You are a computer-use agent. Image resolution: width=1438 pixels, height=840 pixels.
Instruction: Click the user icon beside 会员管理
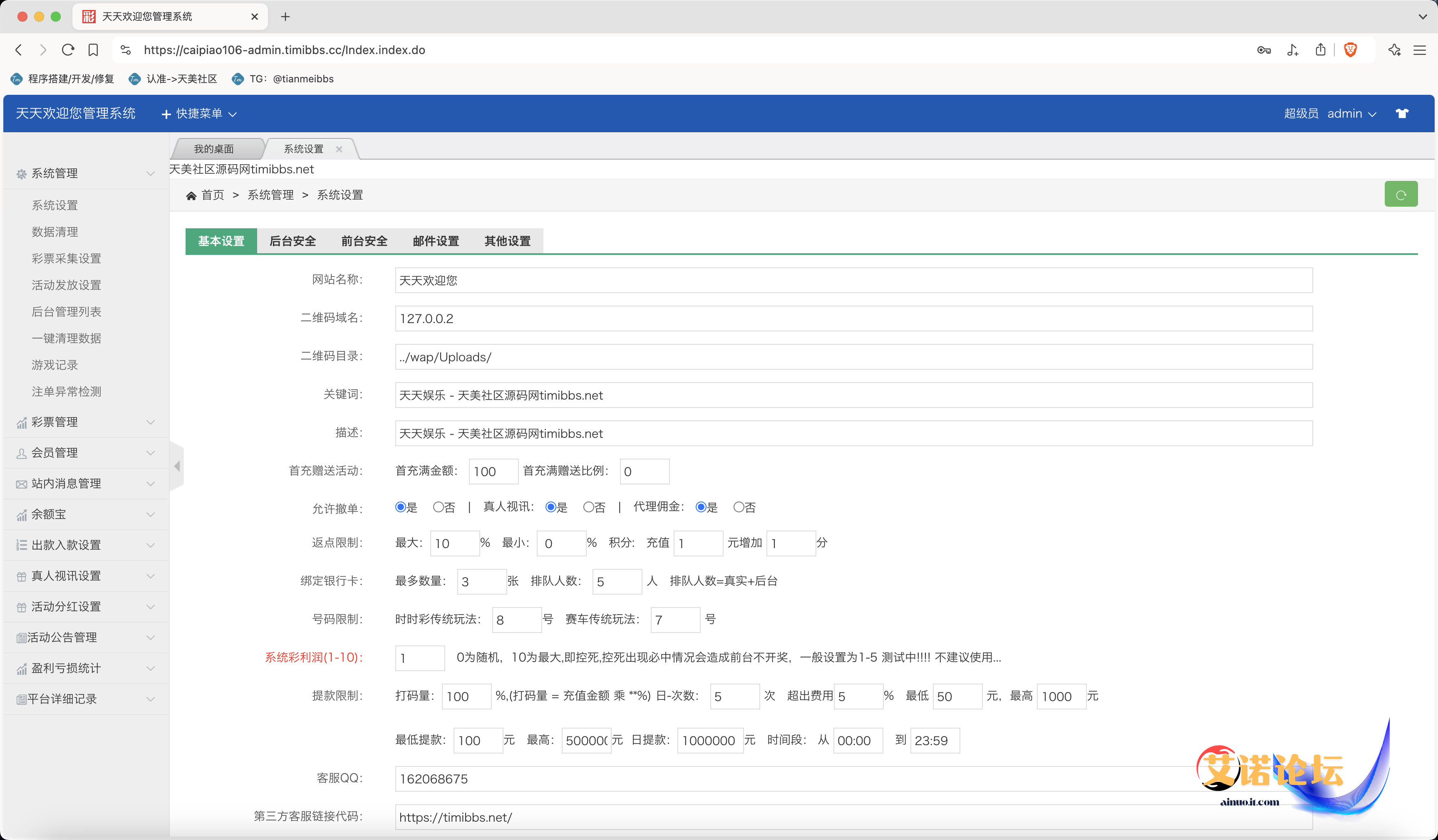tap(22, 453)
